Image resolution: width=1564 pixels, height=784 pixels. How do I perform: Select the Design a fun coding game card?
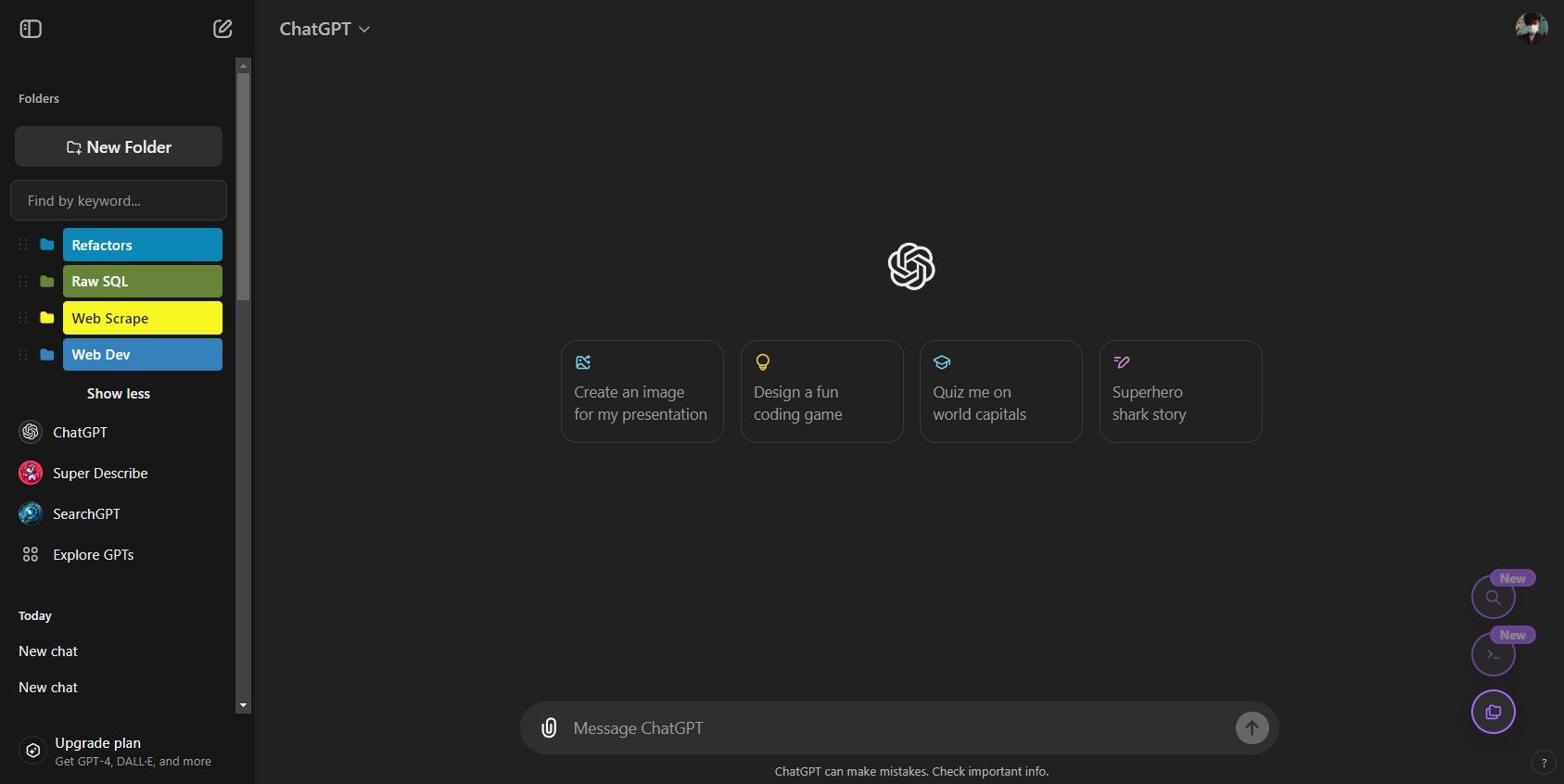point(821,391)
